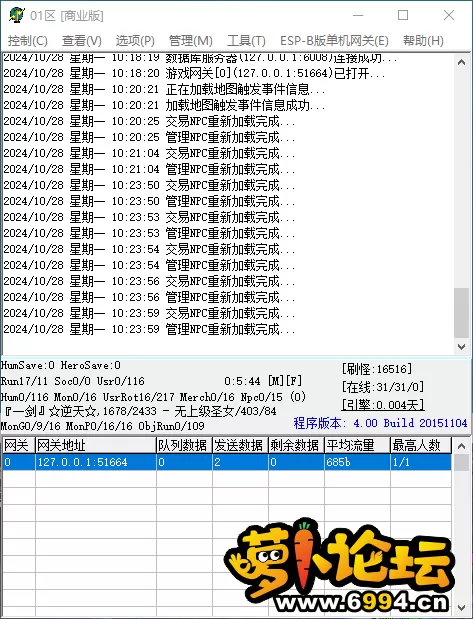Click the 发送数据 column header
This screenshot has width=473, height=619.
click(240, 445)
